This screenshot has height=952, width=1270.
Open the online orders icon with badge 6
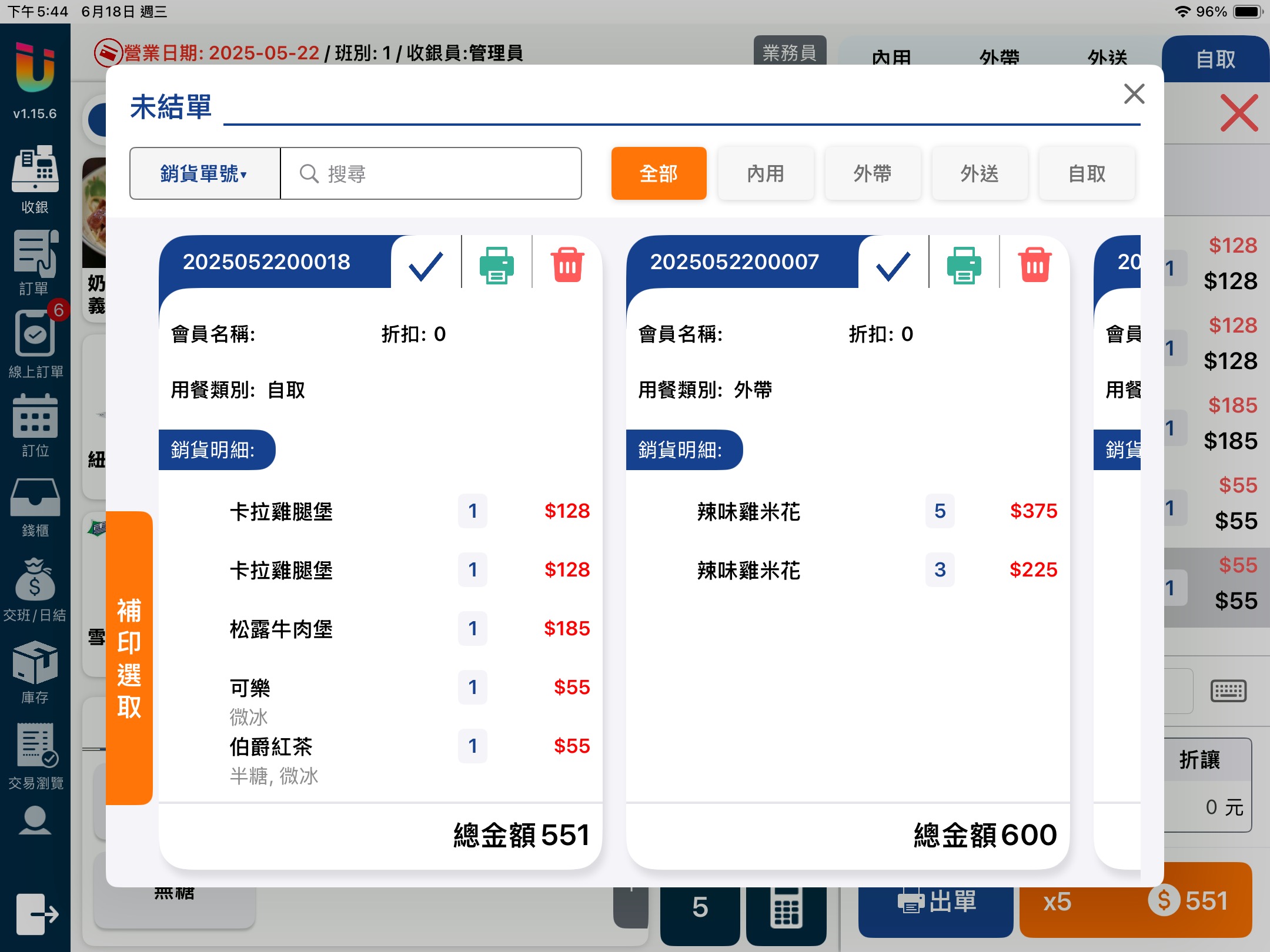tap(35, 335)
